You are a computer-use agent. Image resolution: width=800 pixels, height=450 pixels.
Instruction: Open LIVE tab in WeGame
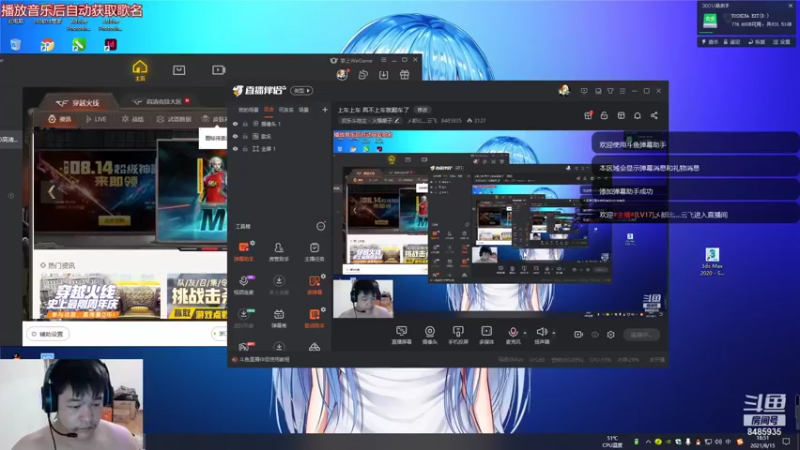[x=96, y=119]
